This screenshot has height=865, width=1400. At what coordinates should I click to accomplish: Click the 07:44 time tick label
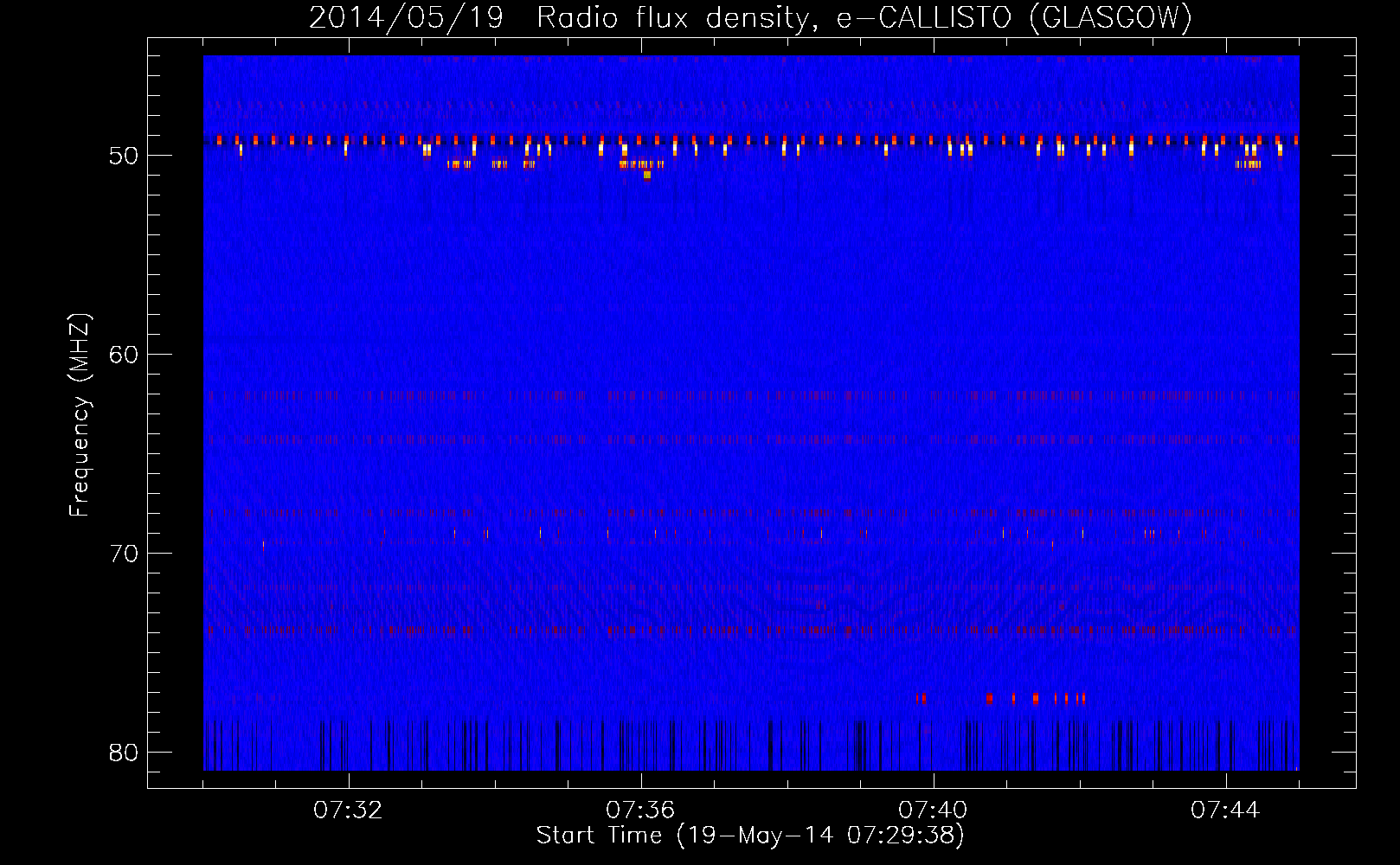point(1225,811)
